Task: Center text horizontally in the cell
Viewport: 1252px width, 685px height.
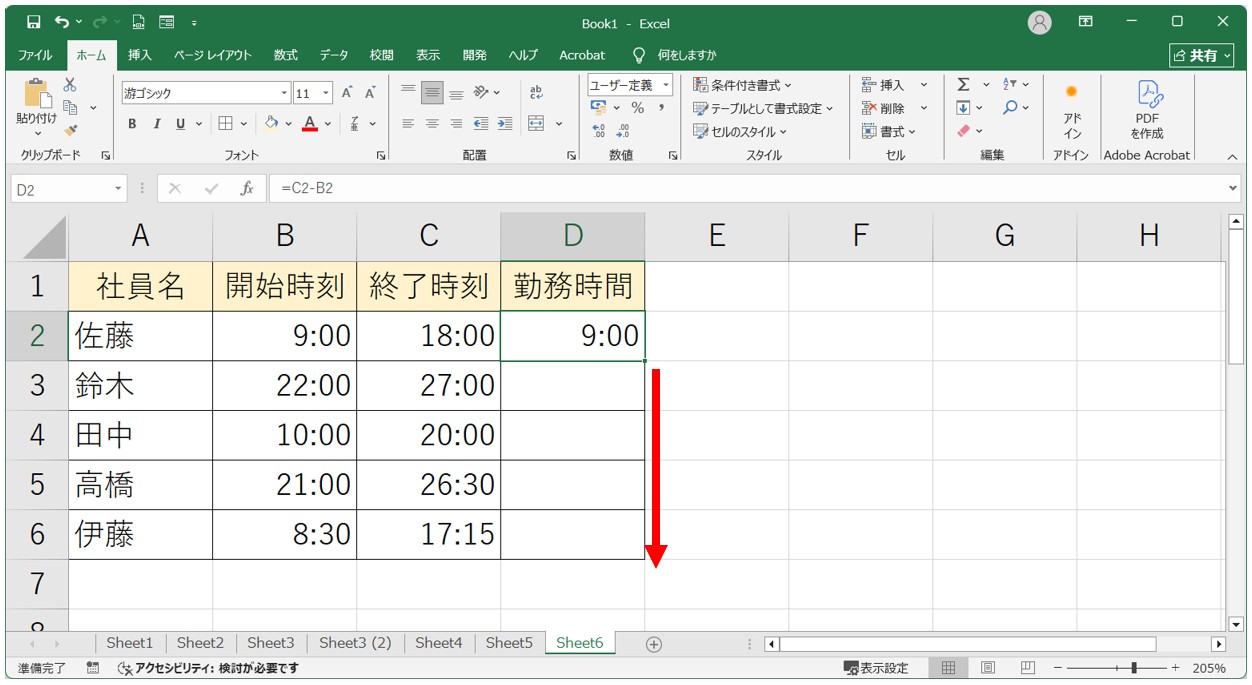Action: pos(432,124)
